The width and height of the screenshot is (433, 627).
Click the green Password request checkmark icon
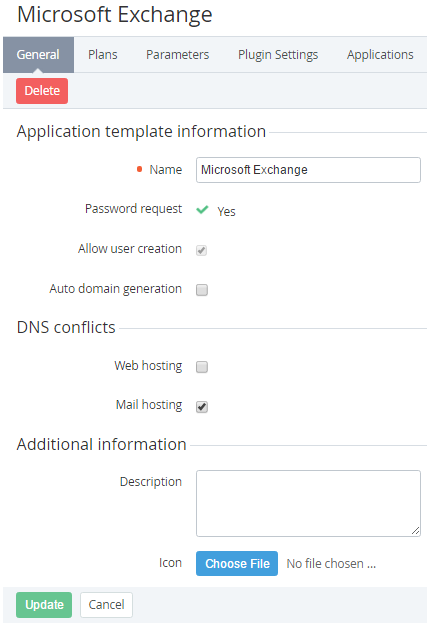click(202, 210)
